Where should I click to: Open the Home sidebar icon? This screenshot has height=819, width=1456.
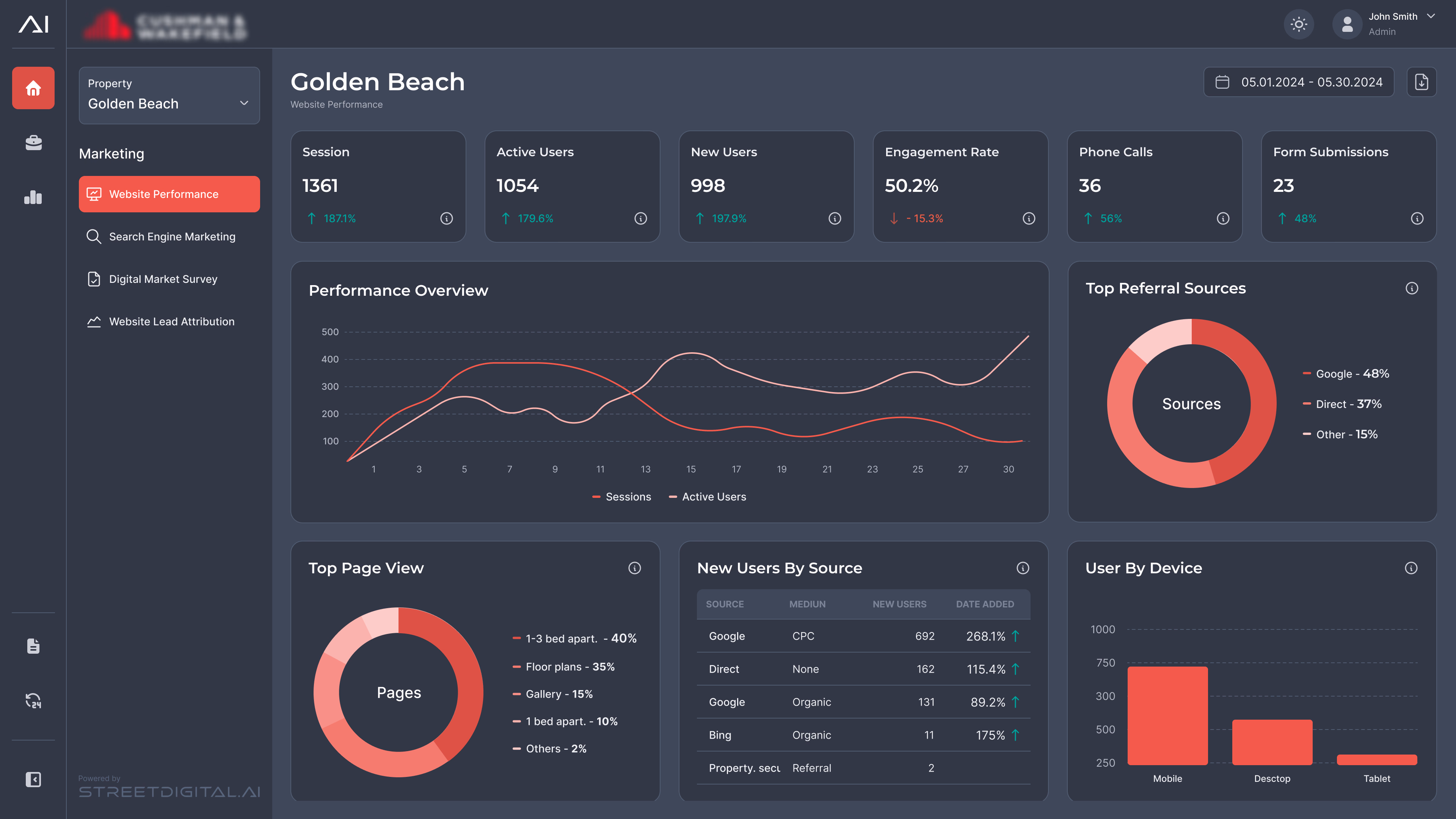[33, 88]
